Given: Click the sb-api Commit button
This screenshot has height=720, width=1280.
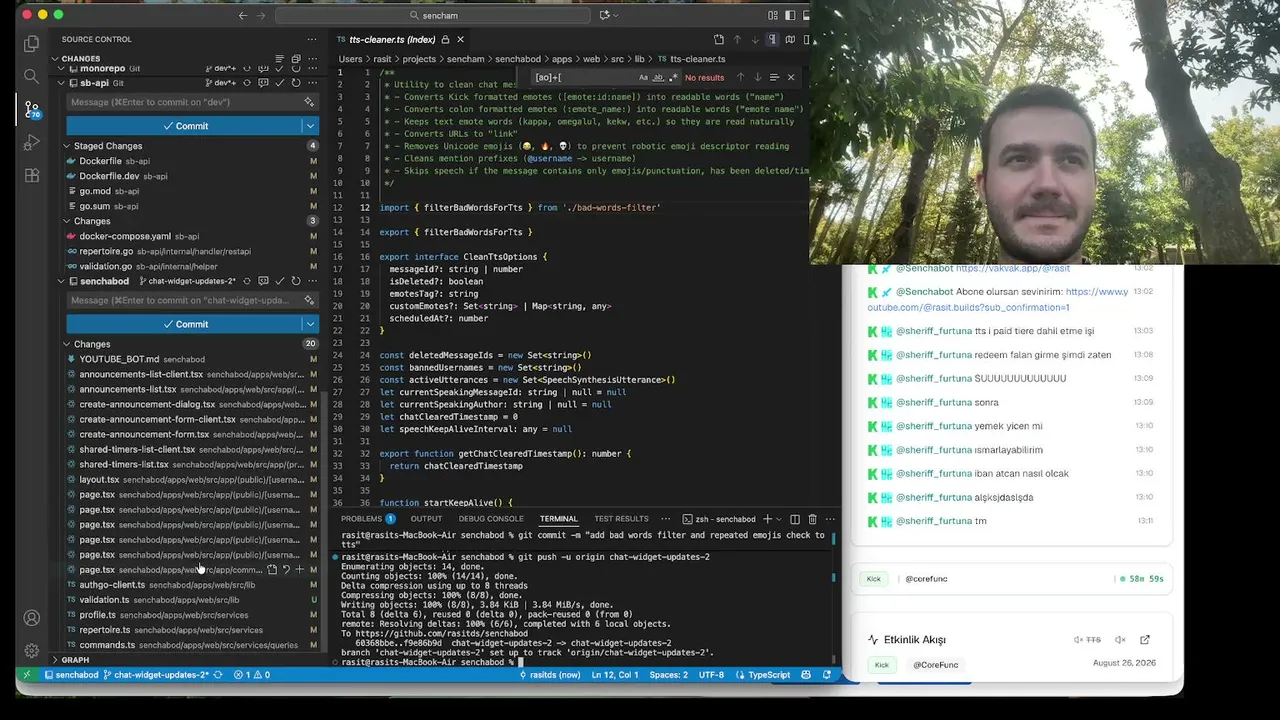Looking at the screenshot, I should click(x=185, y=126).
